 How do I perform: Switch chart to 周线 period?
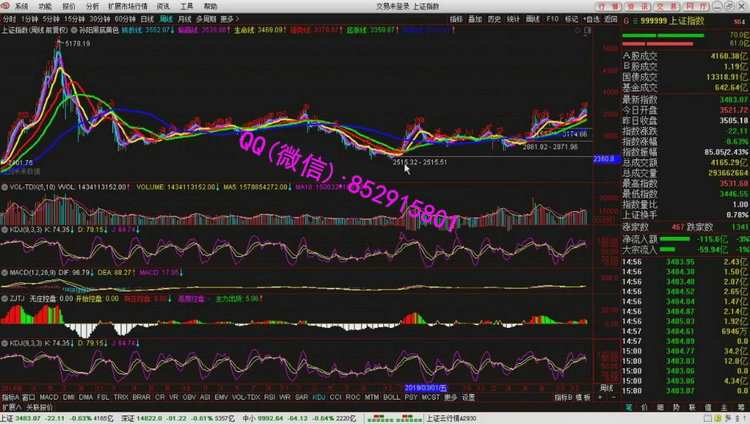(x=166, y=18)
